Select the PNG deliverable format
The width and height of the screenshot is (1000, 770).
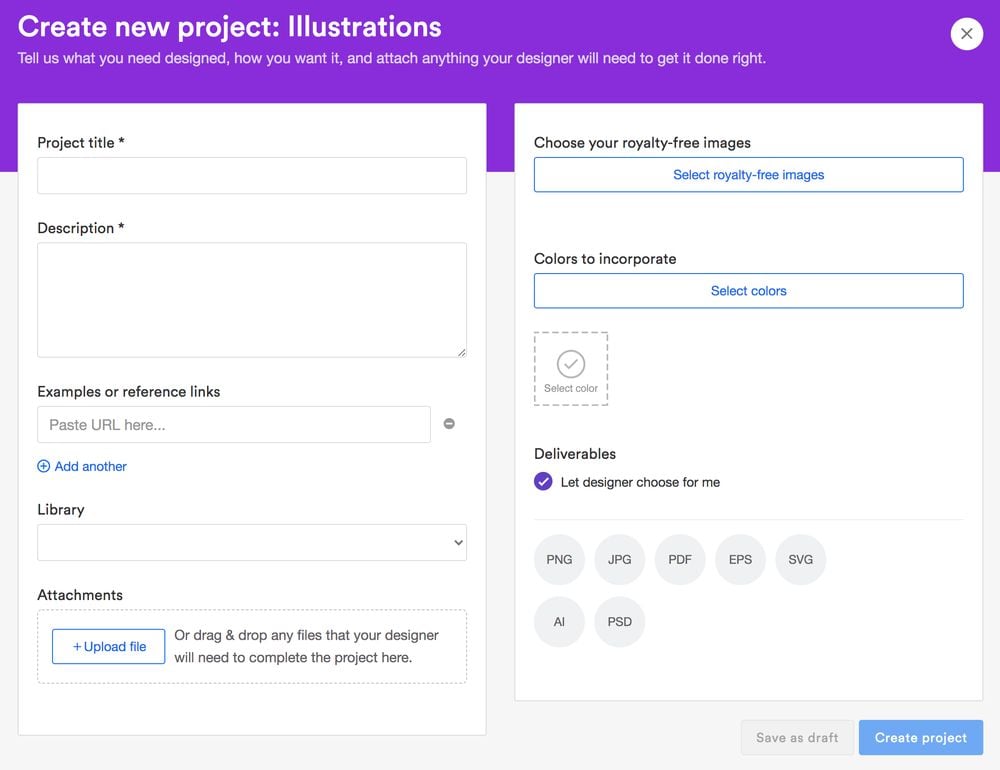[x=559, y=559]
